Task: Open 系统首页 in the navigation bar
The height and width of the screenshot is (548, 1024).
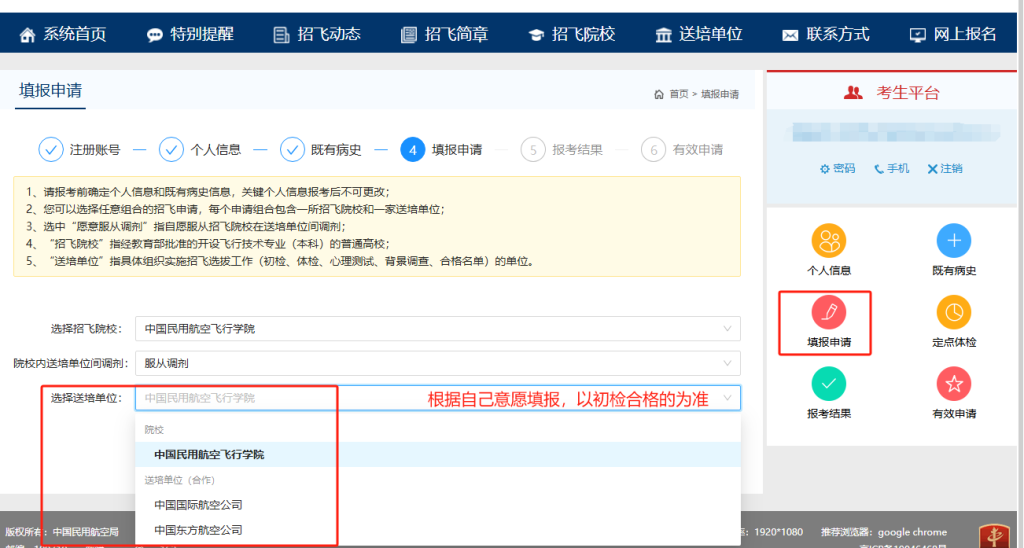Action: click(x=63, y=34)
